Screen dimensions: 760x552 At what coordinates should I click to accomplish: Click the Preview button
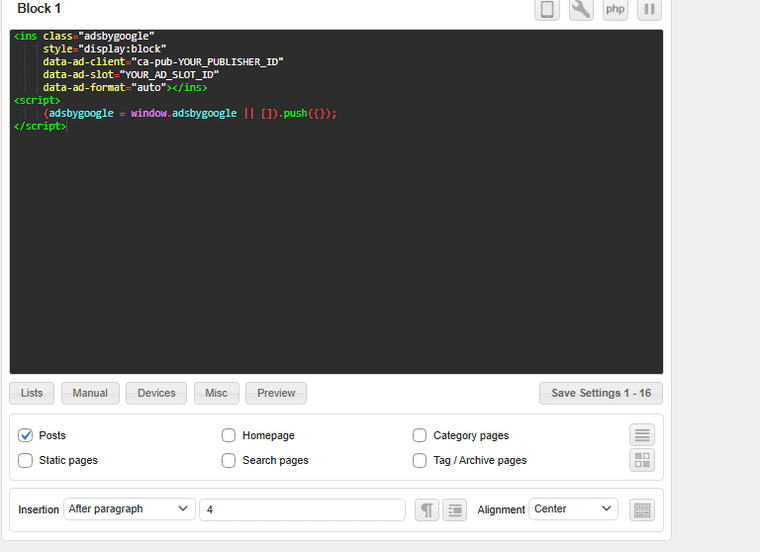pyautogui.click(x=276, y=393)
